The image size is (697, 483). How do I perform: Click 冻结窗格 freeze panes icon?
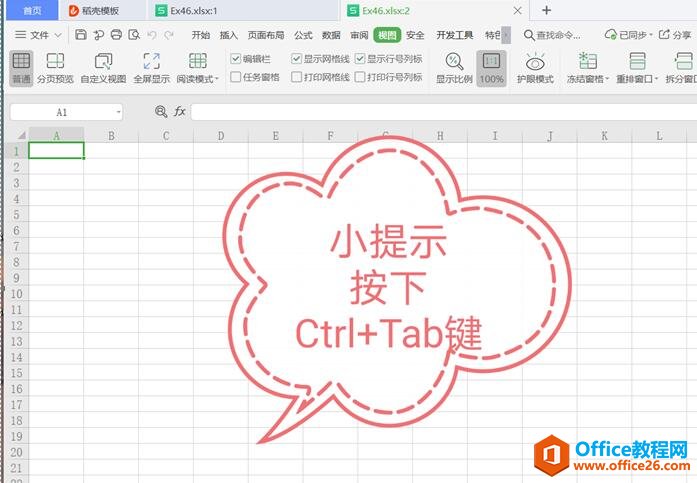pos(588,61)
